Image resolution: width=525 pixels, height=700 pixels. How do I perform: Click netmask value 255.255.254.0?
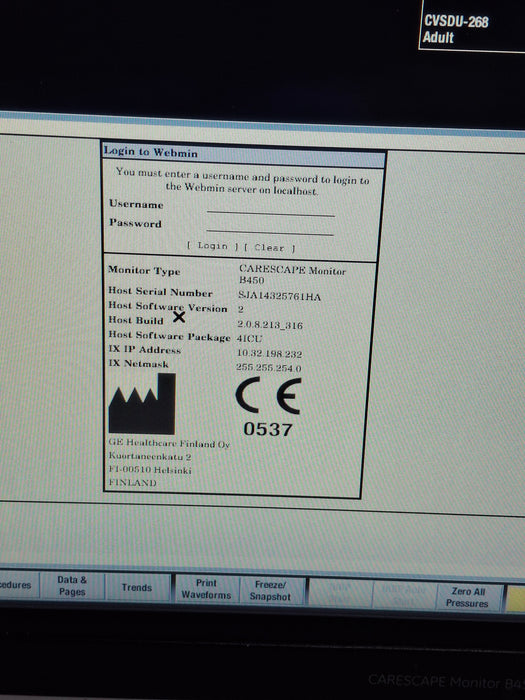(x=269, y=368)
